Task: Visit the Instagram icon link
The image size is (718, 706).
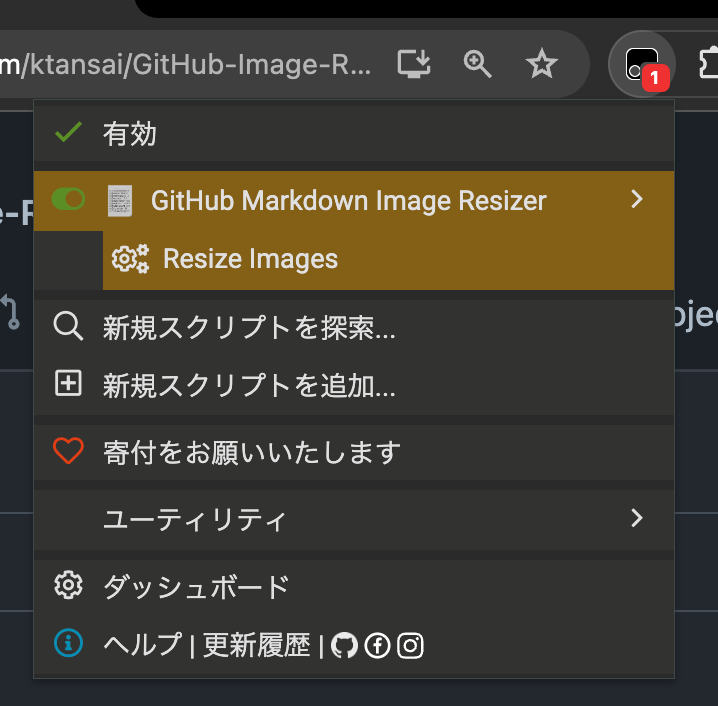Action: click(x=410, y=646)
